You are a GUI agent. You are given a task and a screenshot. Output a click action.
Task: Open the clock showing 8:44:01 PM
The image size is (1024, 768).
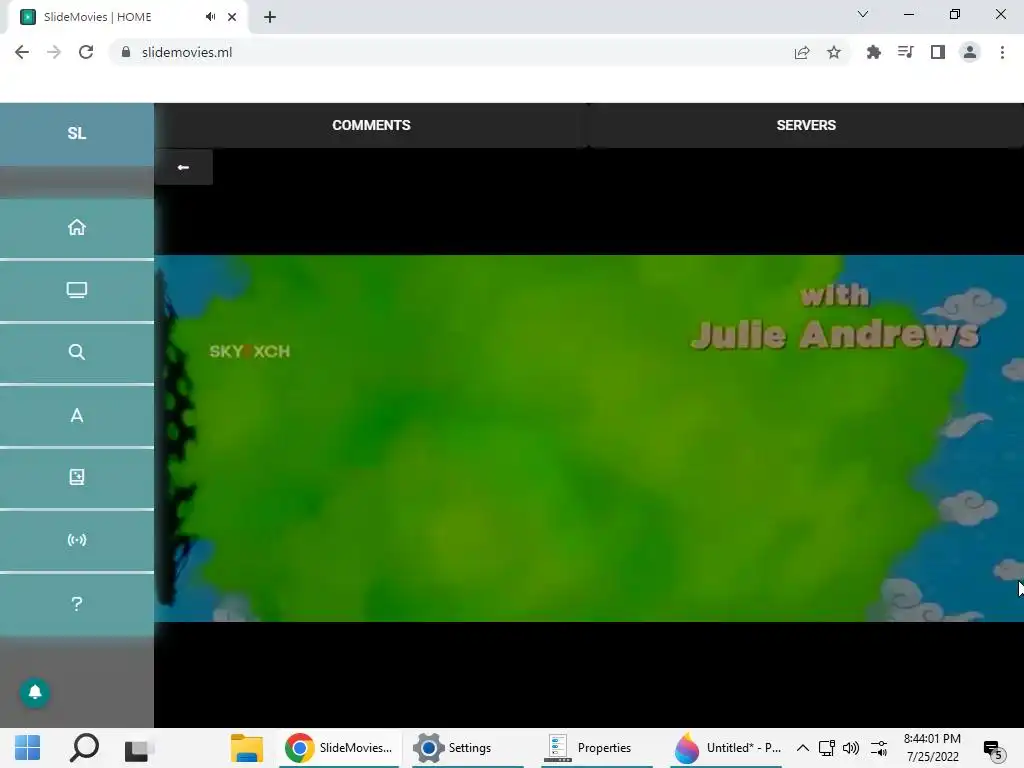(x=932, y=748)
